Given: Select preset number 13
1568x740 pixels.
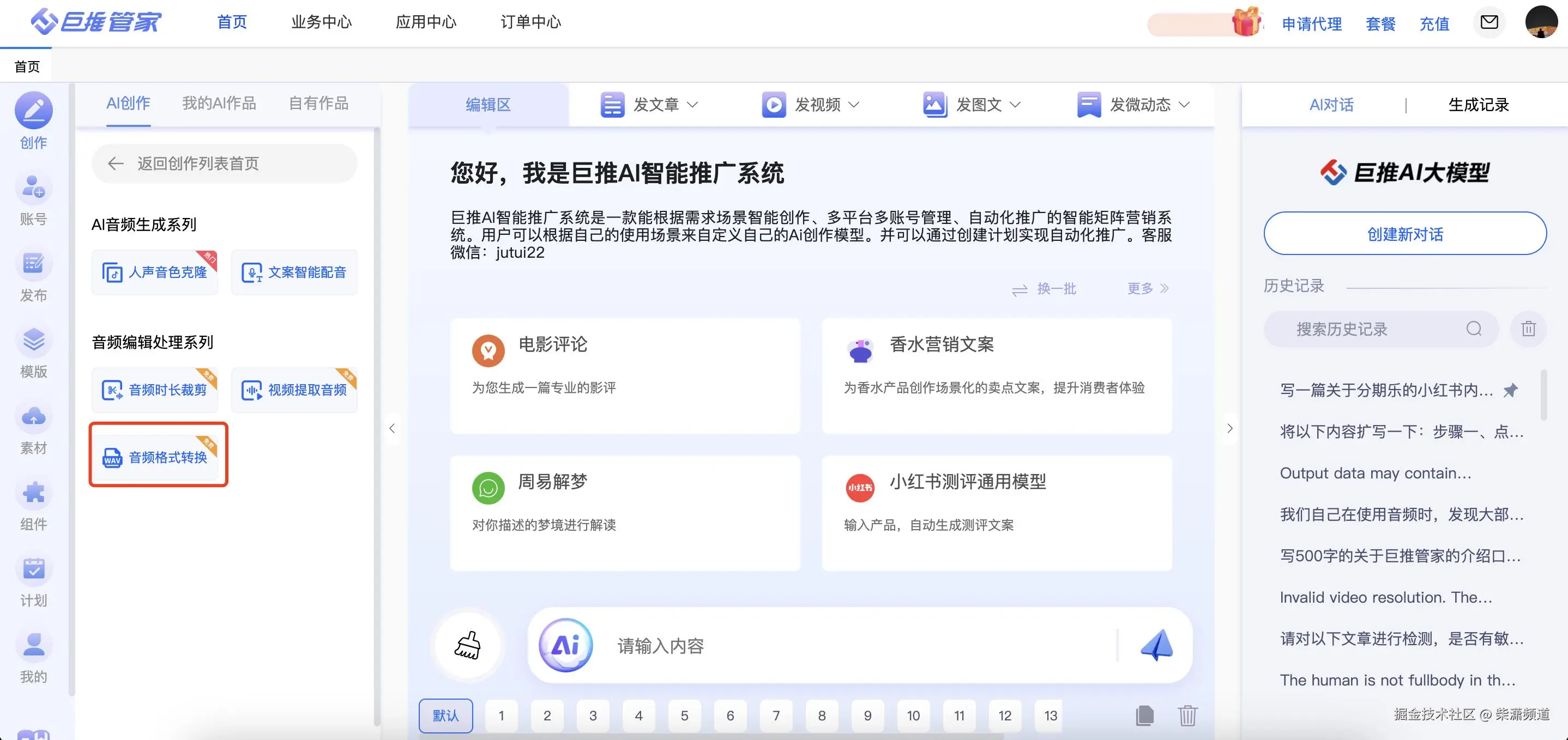Looking at the screenshot, I should (x=1051, y=715).
